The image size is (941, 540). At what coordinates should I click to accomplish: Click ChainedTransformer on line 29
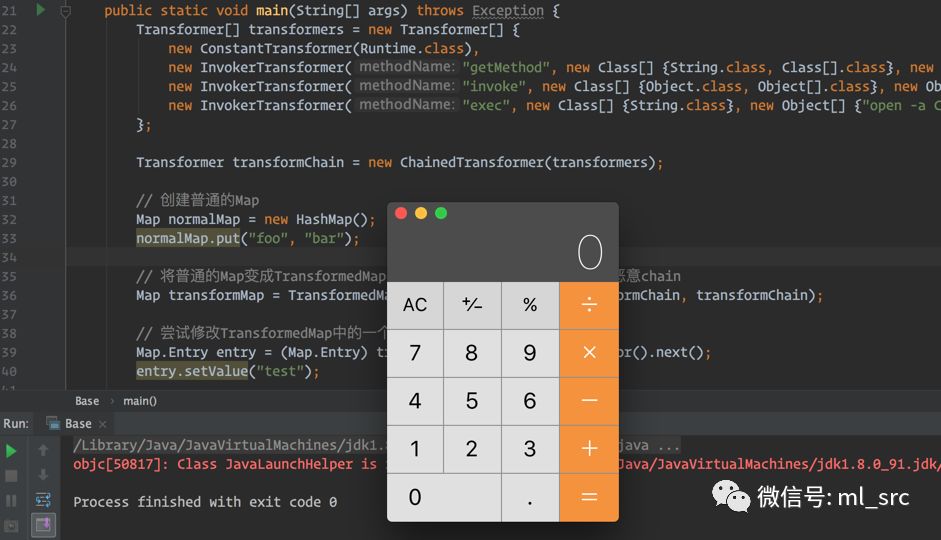coord(472,163)
